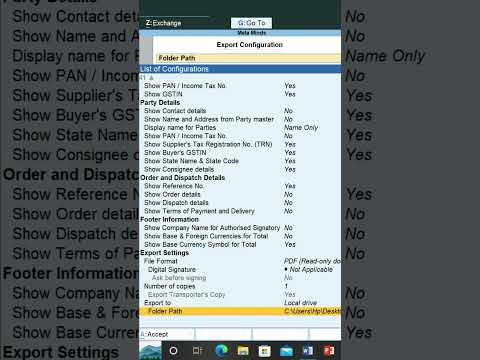Switch to PowerPoint in the taskbar

[x=329, y=351]
